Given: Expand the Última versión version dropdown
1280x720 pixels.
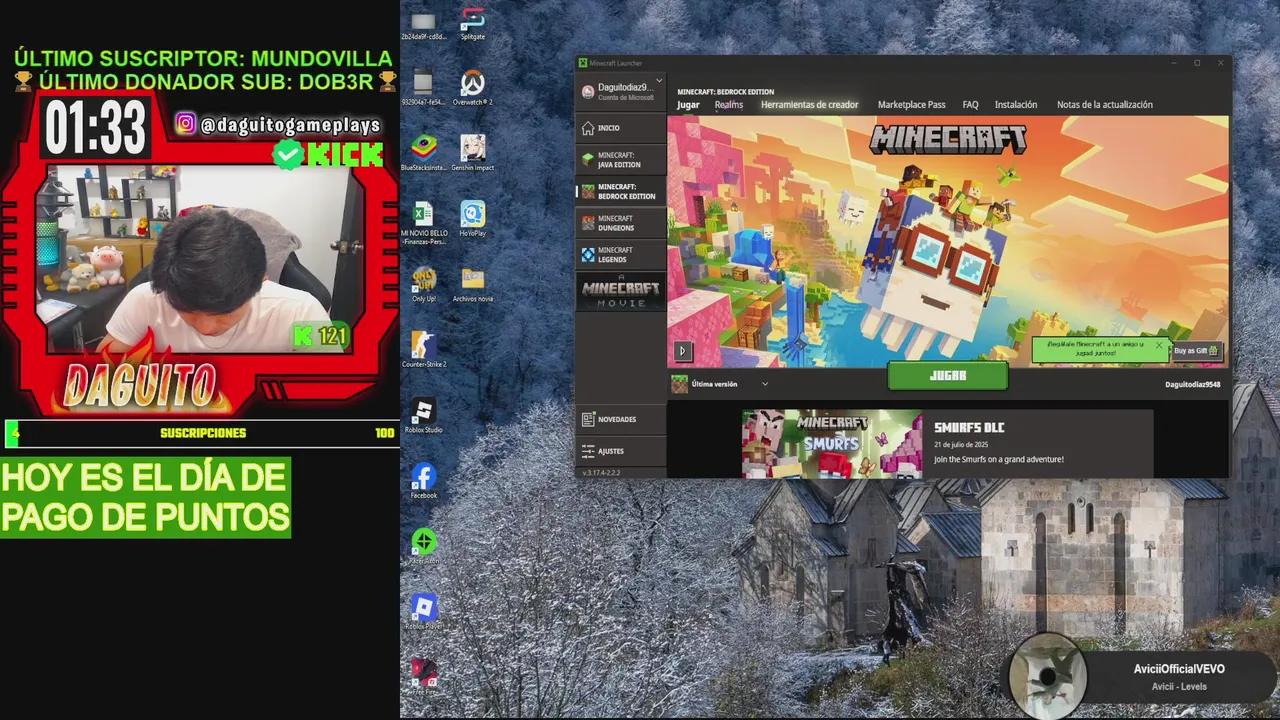Looking at the screenshot, I should pos(720,384).
